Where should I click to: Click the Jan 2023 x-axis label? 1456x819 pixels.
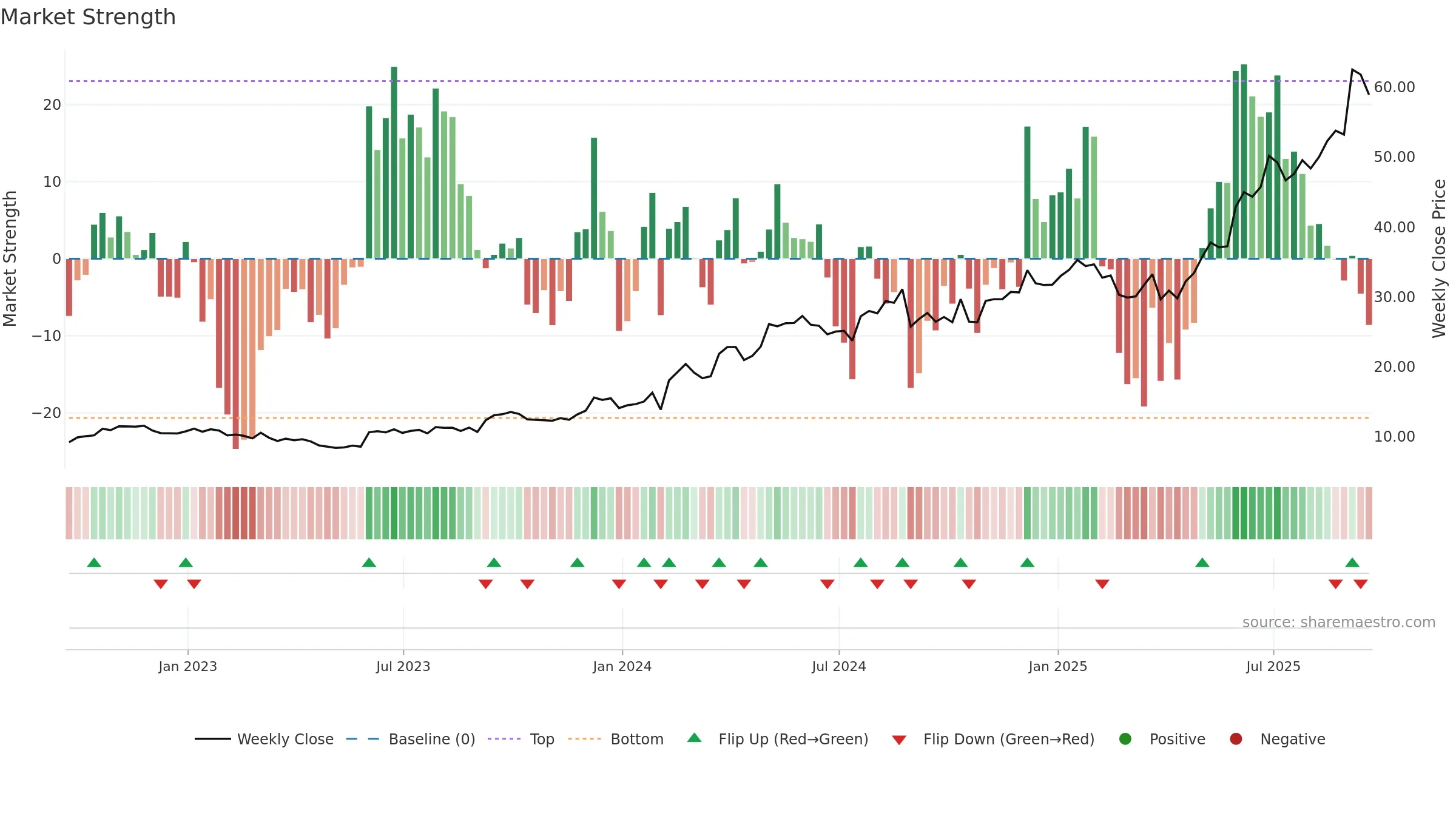[x=188, y=667]
